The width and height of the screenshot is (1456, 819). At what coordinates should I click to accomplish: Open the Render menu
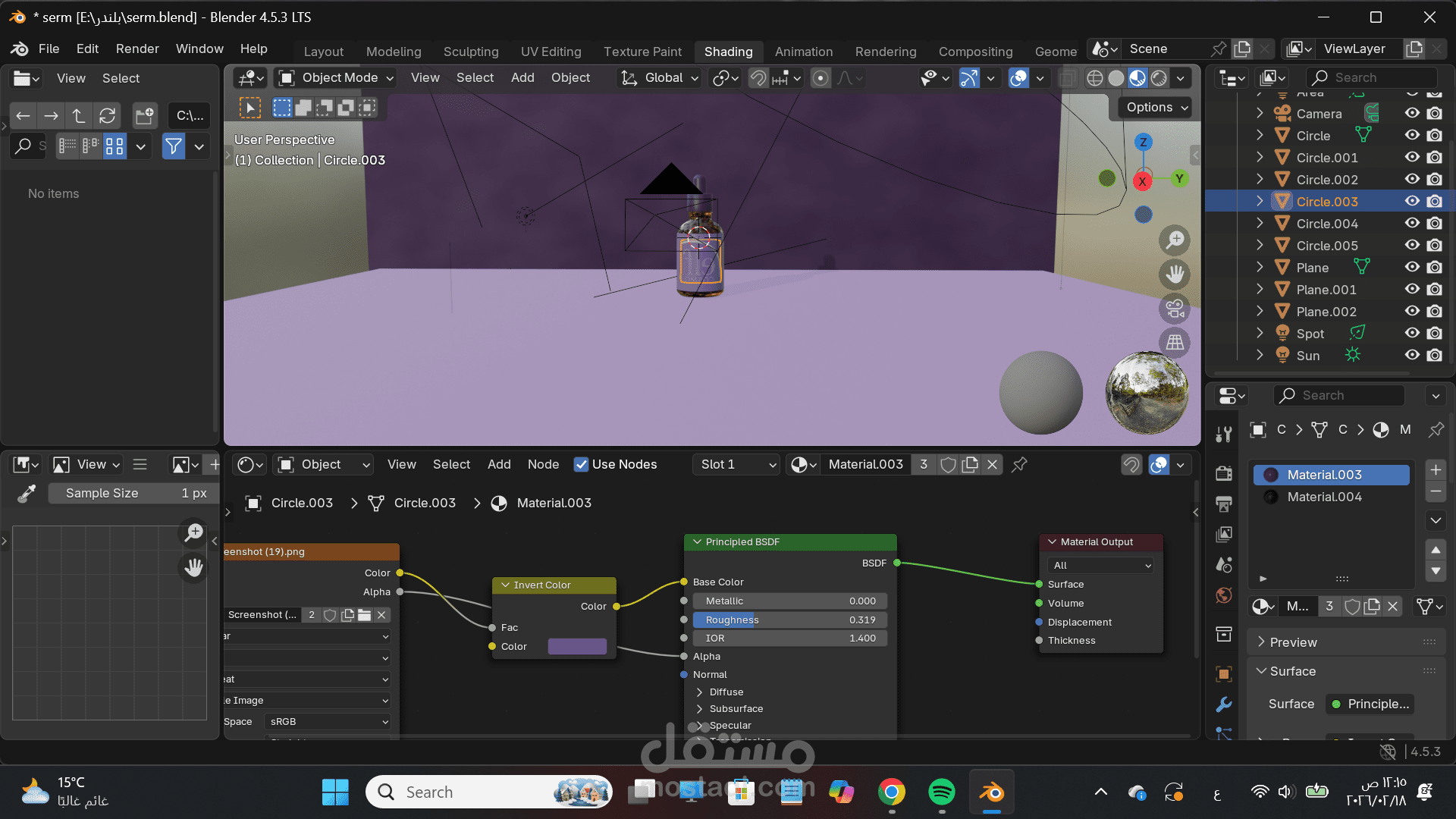(137, 49)
